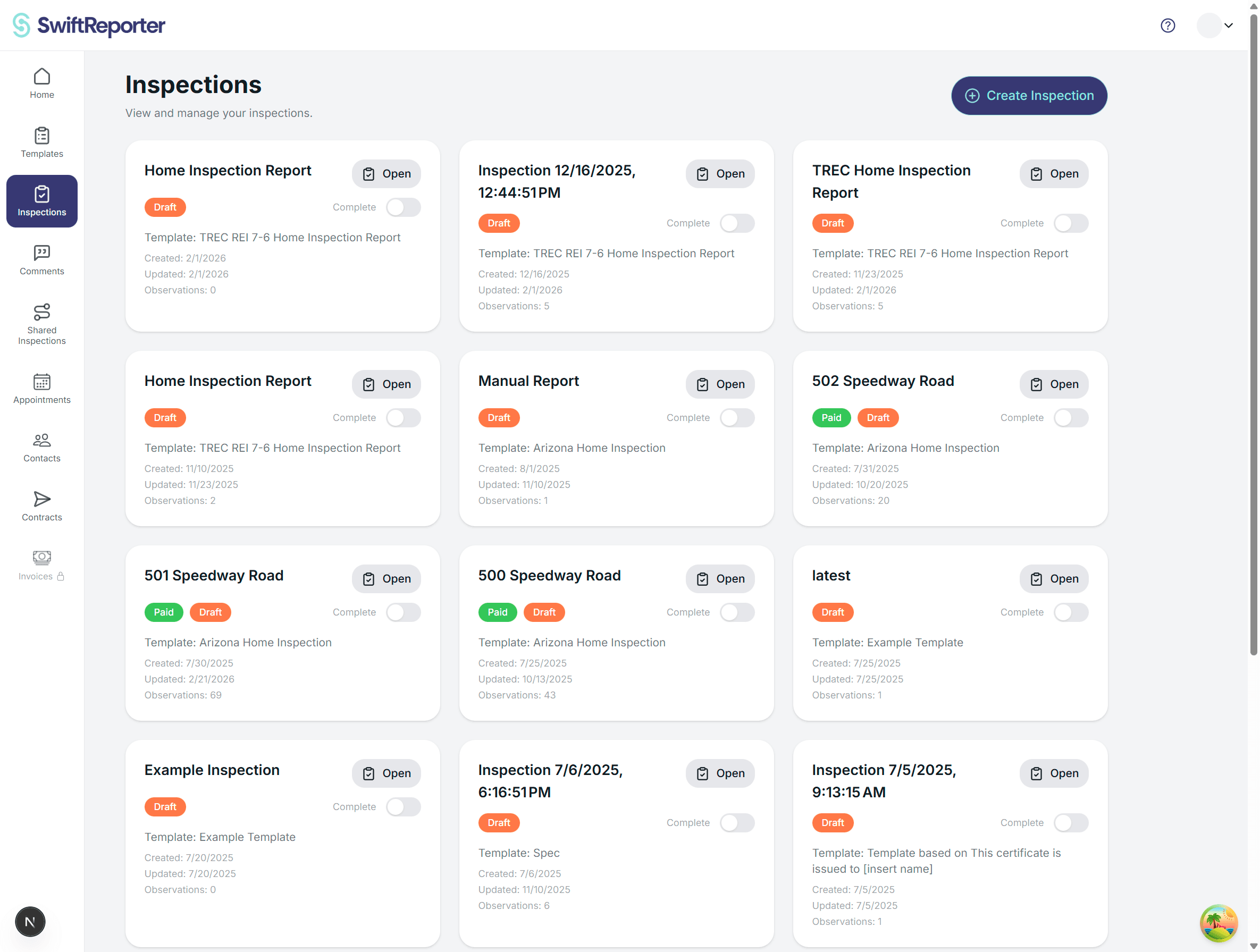Viewport: 1260px width, 952px height.
Task: Open Contacts in the sidebar
Action: 41,448
